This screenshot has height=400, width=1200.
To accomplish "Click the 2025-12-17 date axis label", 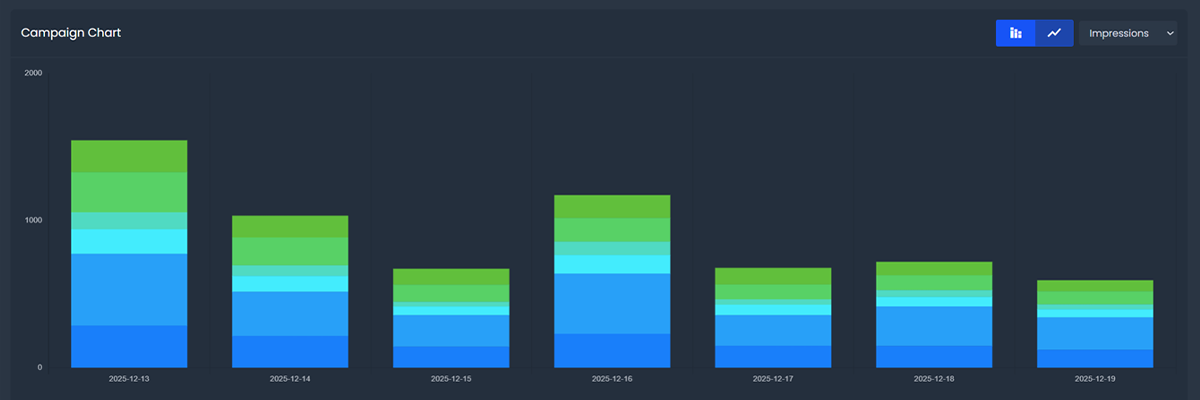I will [x=773, y=379].
